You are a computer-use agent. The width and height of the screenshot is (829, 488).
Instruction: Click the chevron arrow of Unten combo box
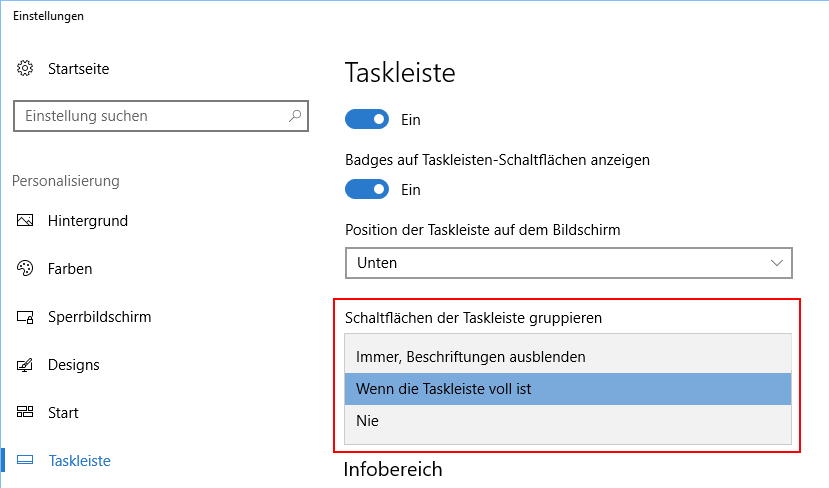tap(776, 263)
